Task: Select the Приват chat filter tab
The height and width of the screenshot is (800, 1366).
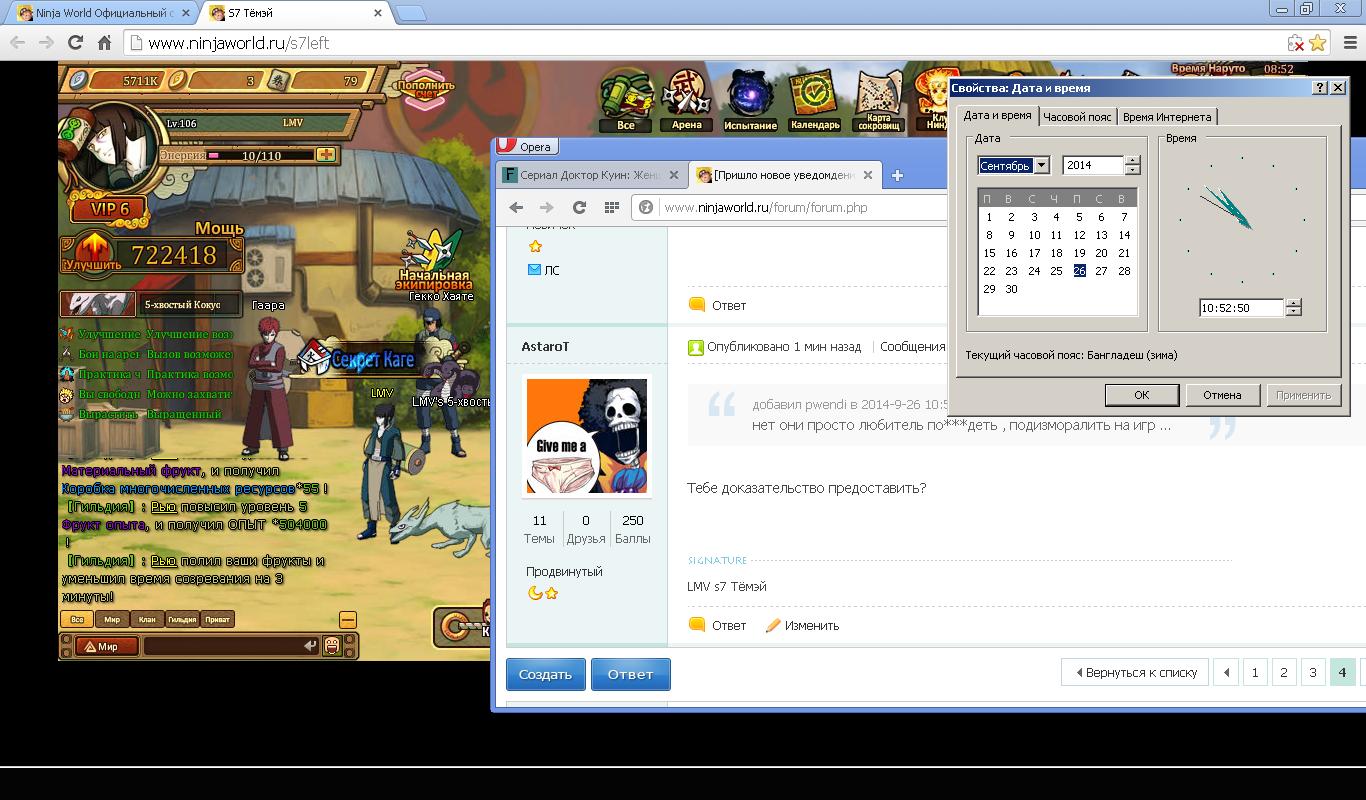Action: [217, 620]
